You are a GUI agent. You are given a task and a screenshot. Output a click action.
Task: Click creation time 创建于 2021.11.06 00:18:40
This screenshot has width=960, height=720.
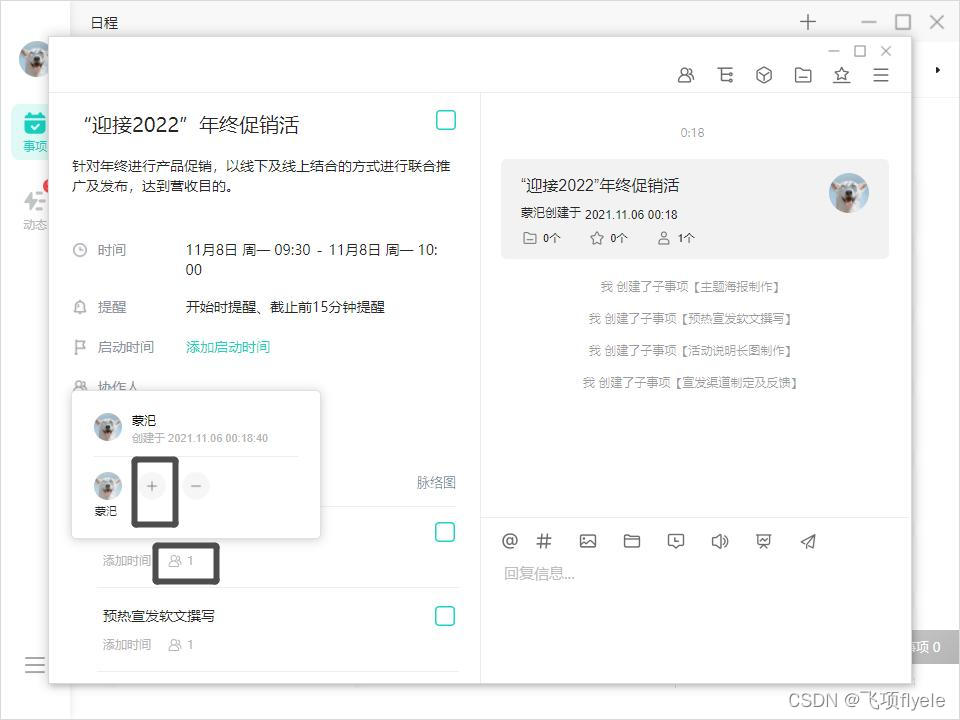tap(200, 438)
